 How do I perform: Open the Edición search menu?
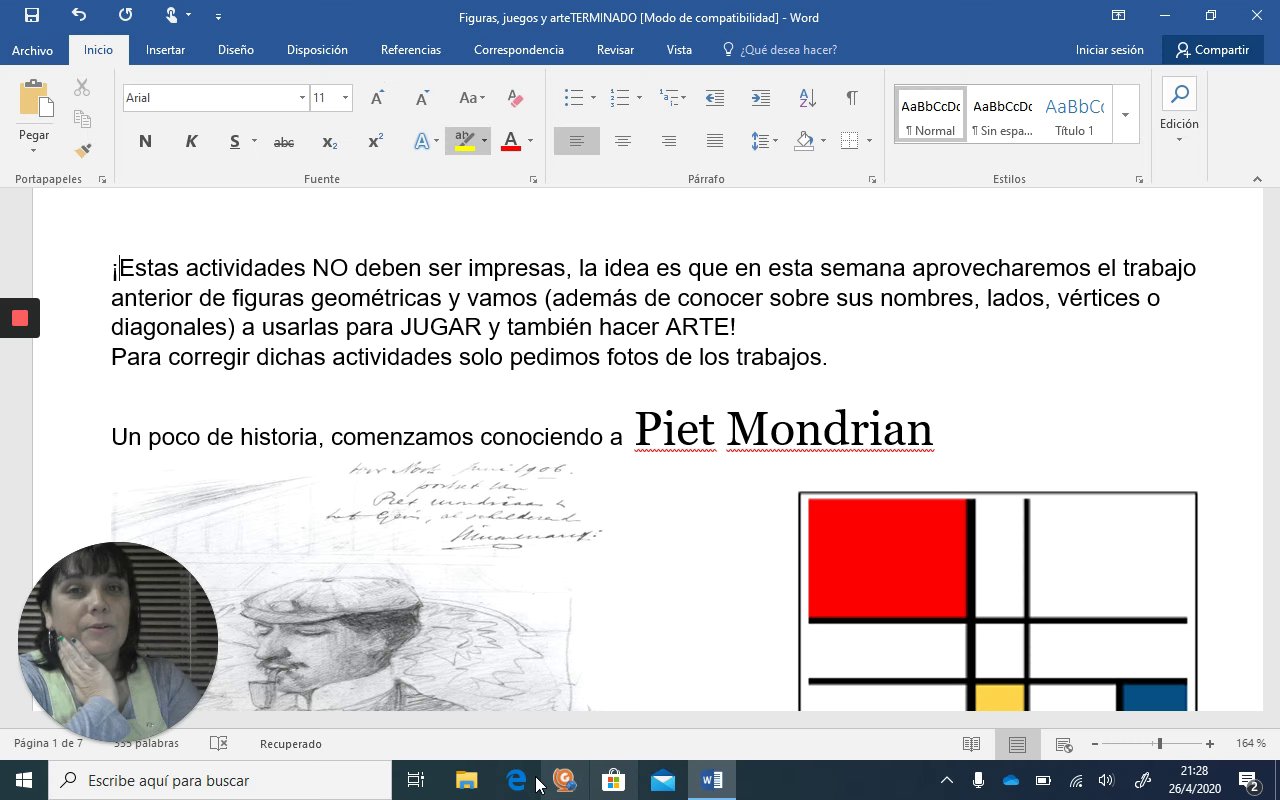(x=1179, y=112)
